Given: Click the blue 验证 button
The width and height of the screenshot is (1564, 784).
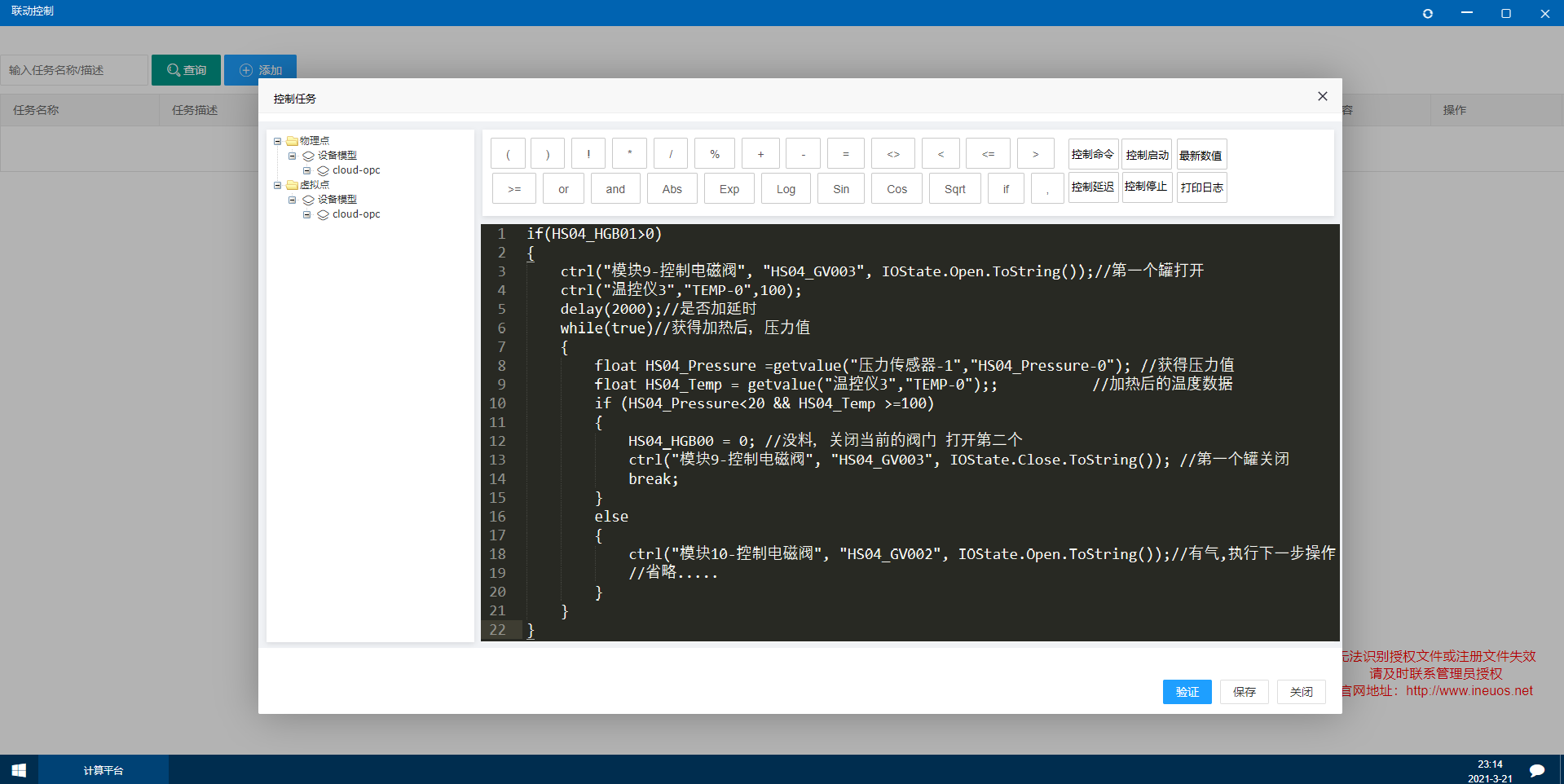Looking at the screenshot, I should 1187,692.
